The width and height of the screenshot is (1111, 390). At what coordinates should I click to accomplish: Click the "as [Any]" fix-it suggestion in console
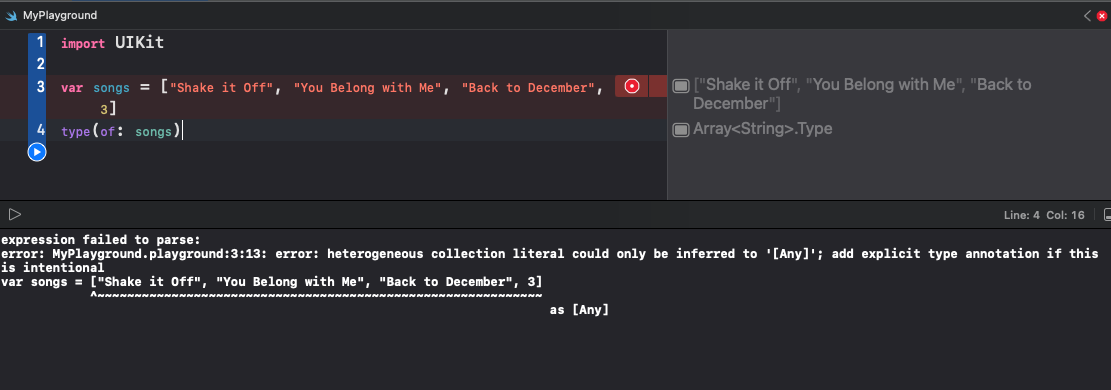pyautogui.click(x=579, y=310)
